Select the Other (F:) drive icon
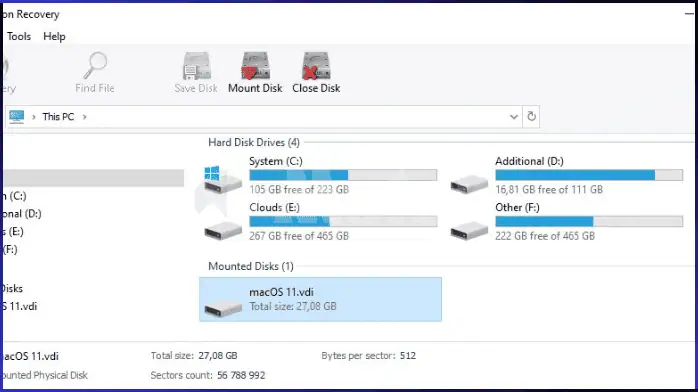The image size is (698, 392). coord(469,231)
